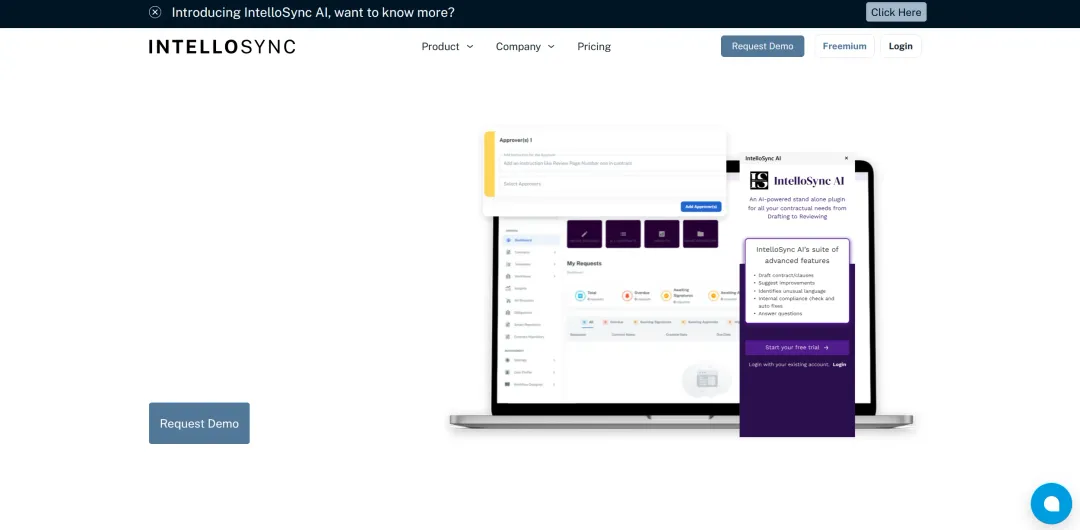Close the IntelloSync AI plugin panel

pos(847,158)
